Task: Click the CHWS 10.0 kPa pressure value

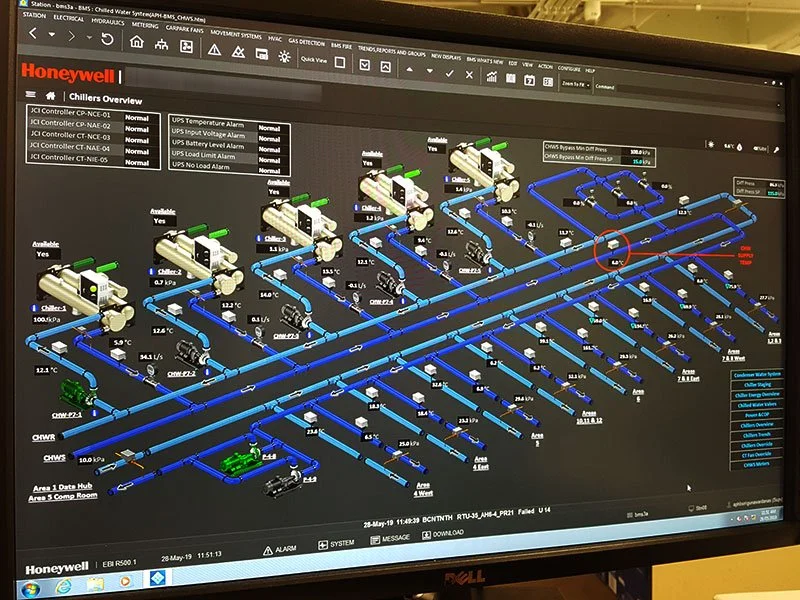Action: [91, 460]
